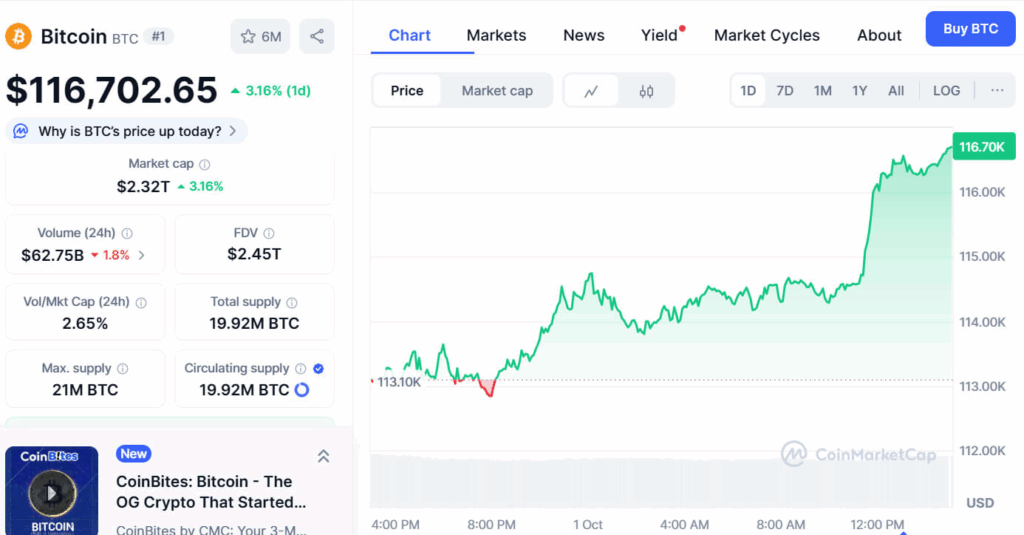Click the Total supply info icon
The width and height of the screenshot is (1024, 535).
click(x=292, y=302)
